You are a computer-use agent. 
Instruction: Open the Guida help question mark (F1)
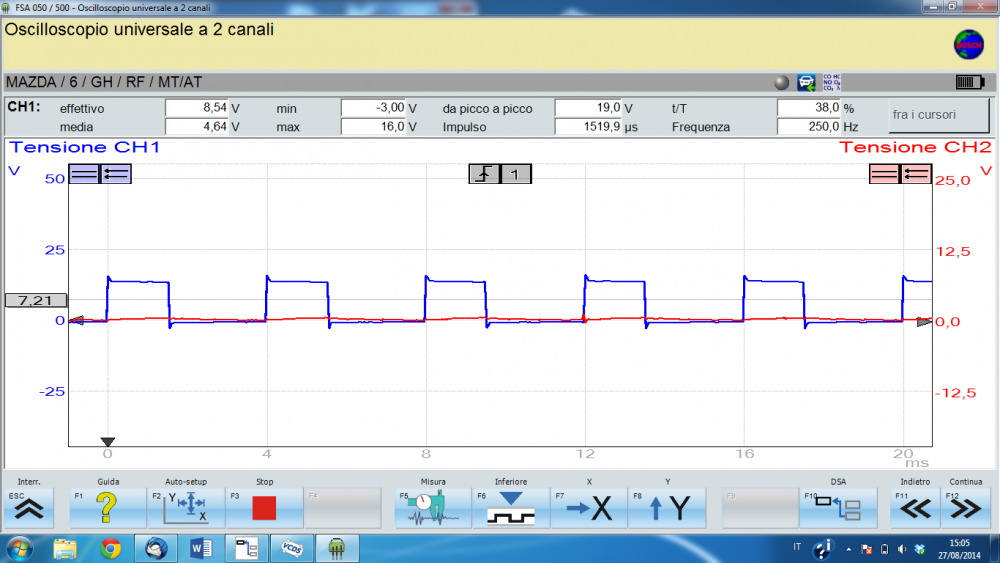(x=107, y=508)
